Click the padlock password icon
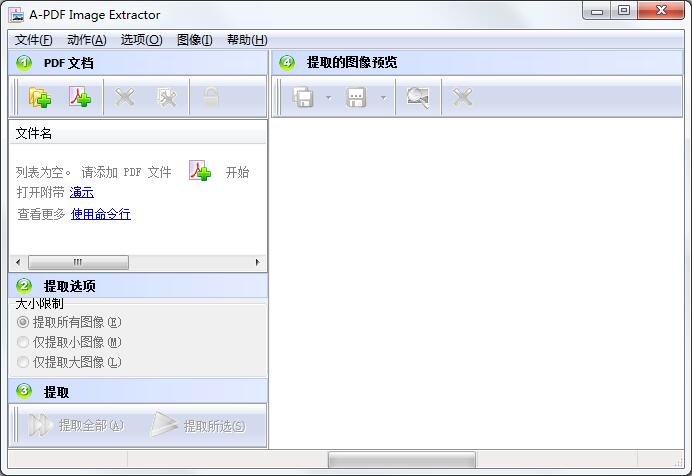Viewport: 692px width, 476px height. 211,97
